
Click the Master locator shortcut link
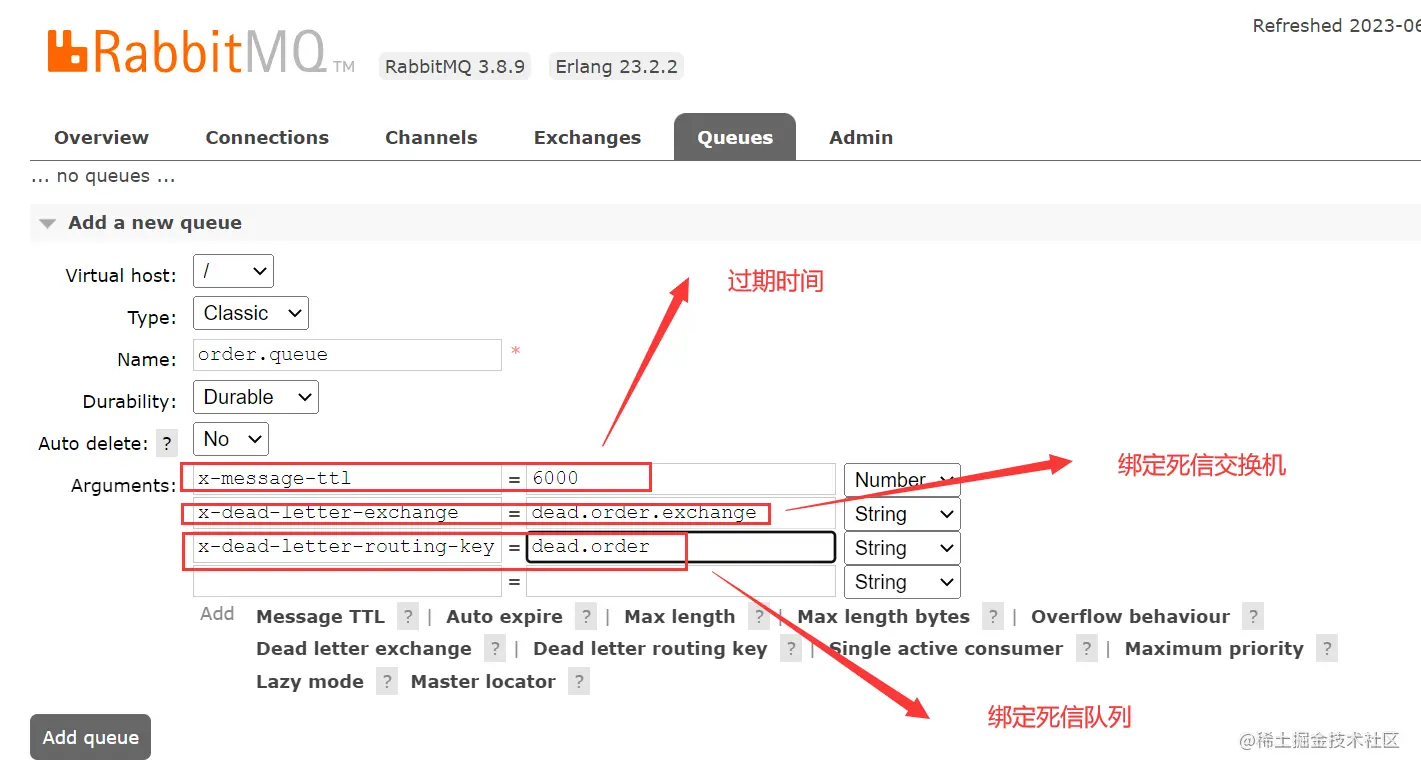[x=483, y=681]
